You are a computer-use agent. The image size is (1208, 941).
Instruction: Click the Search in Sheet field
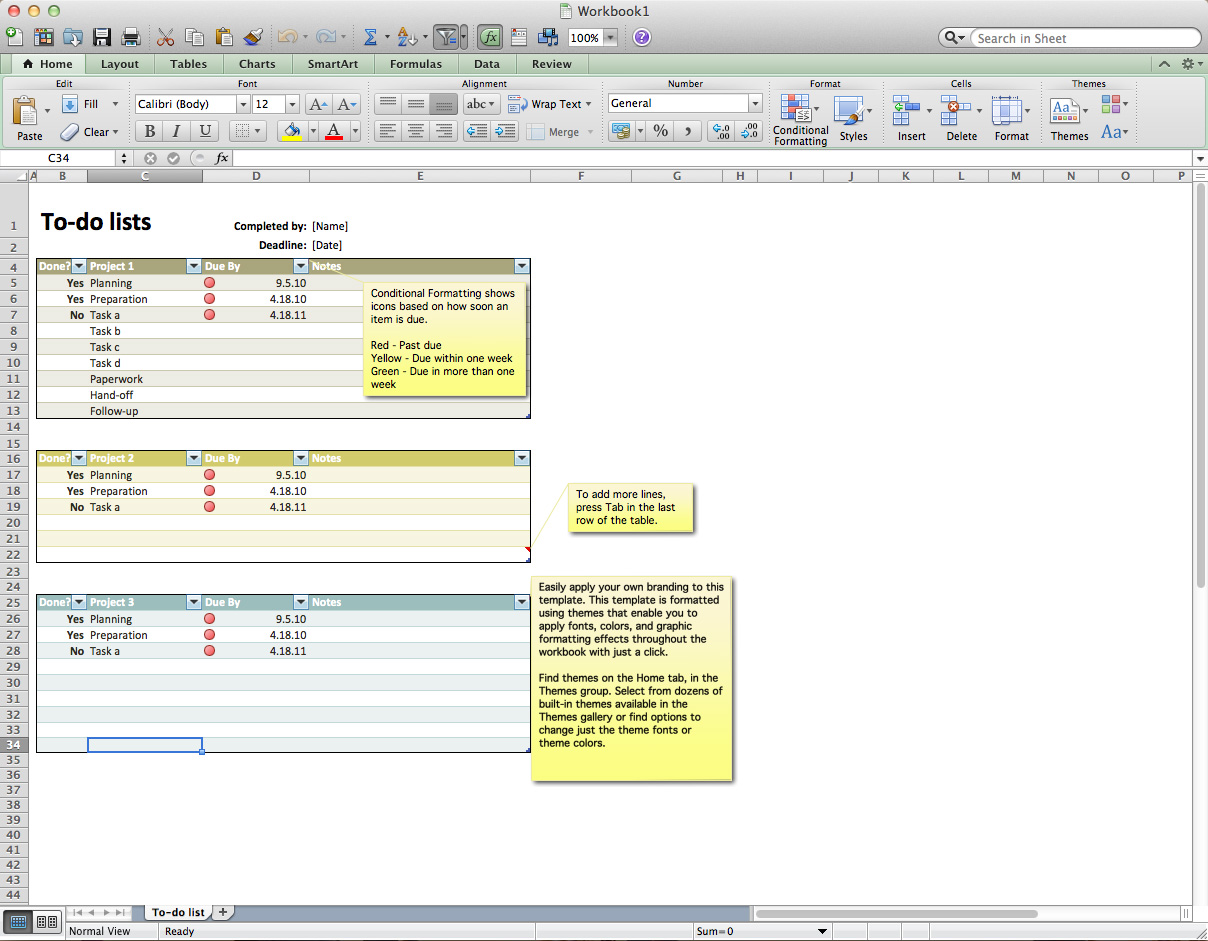pos(1085,38)
